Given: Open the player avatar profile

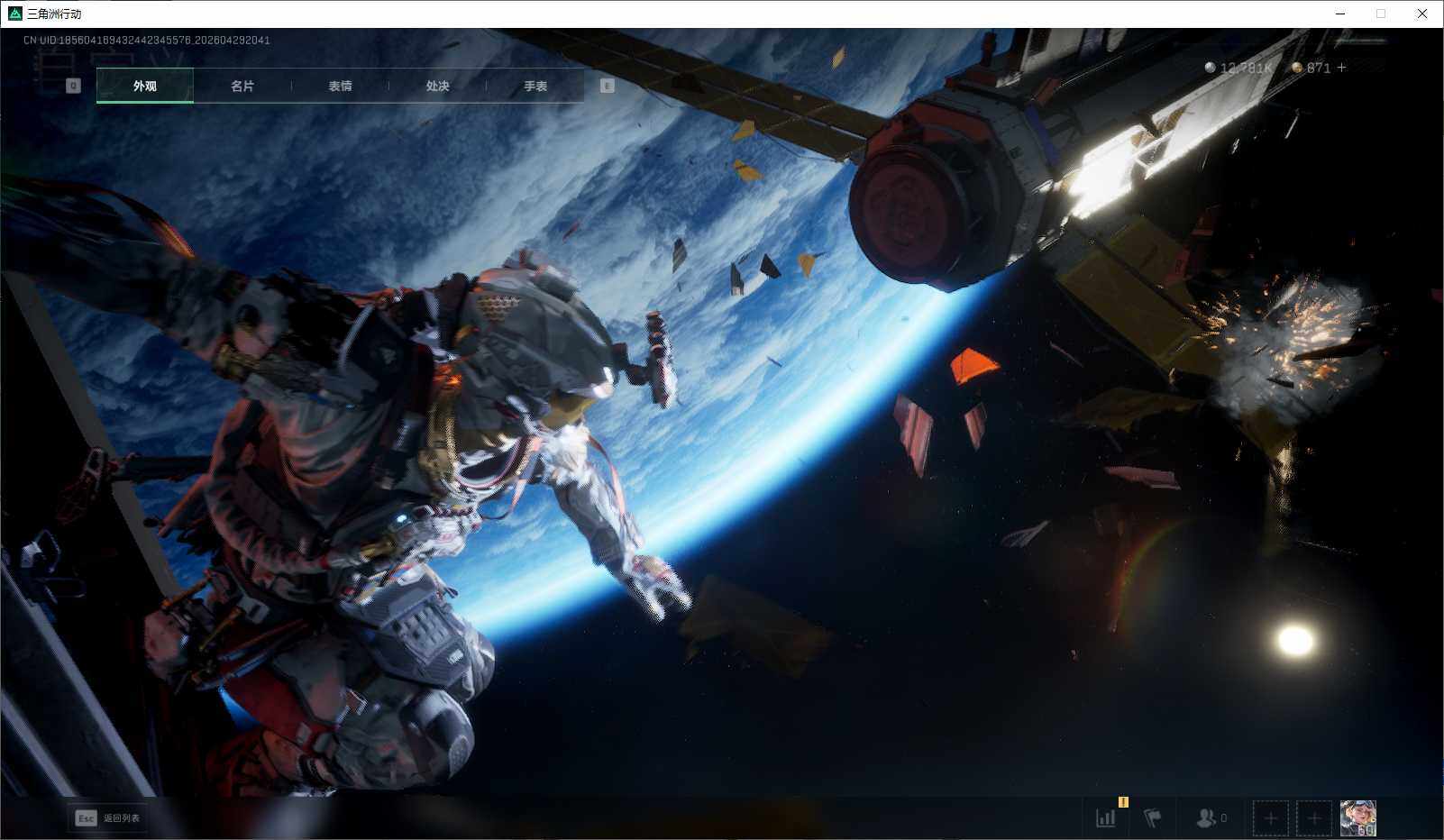Looking at the screenshot, I should click(x=1357, y=818).
